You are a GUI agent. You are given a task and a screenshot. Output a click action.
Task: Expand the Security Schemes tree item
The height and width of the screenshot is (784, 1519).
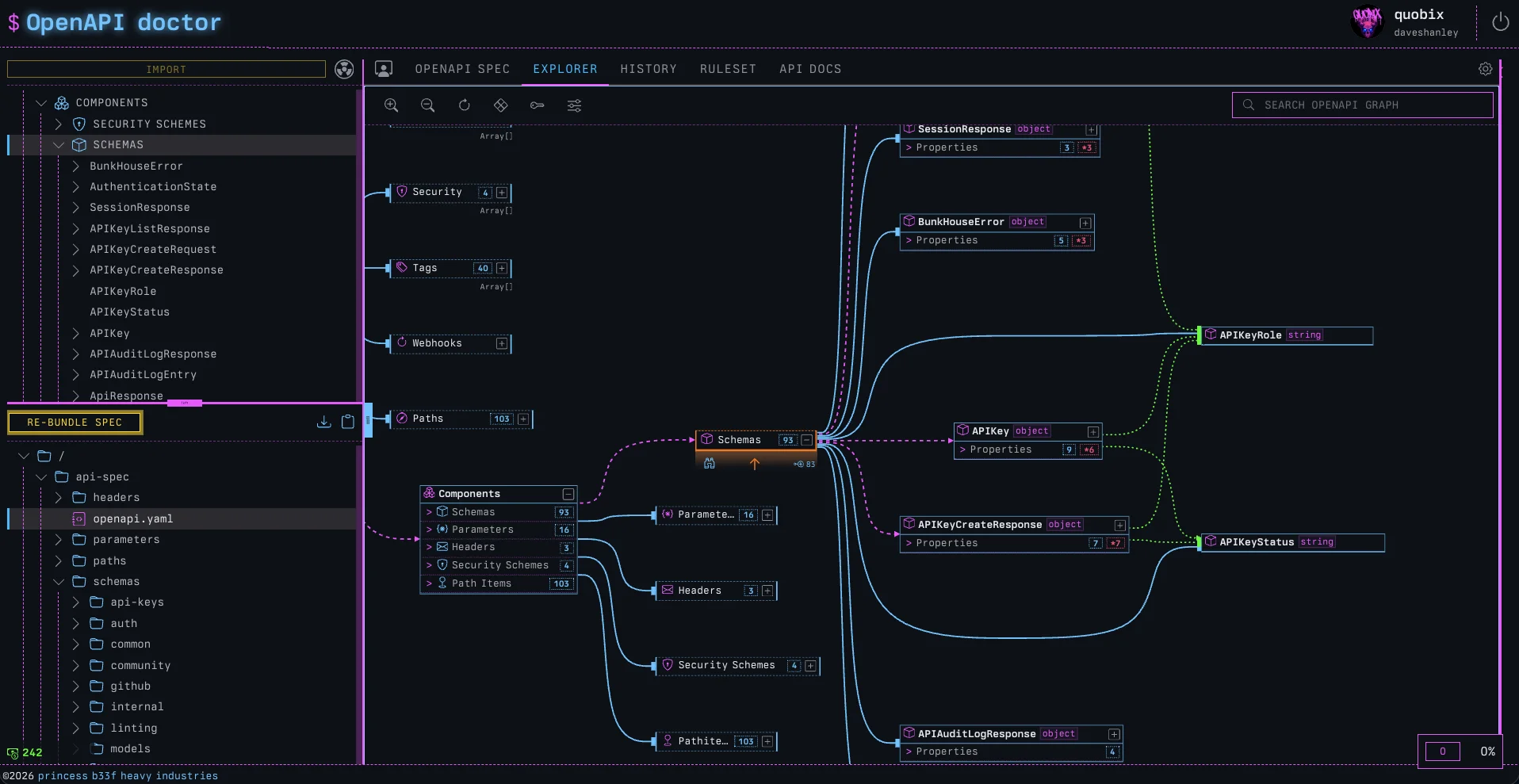point(59,124)
